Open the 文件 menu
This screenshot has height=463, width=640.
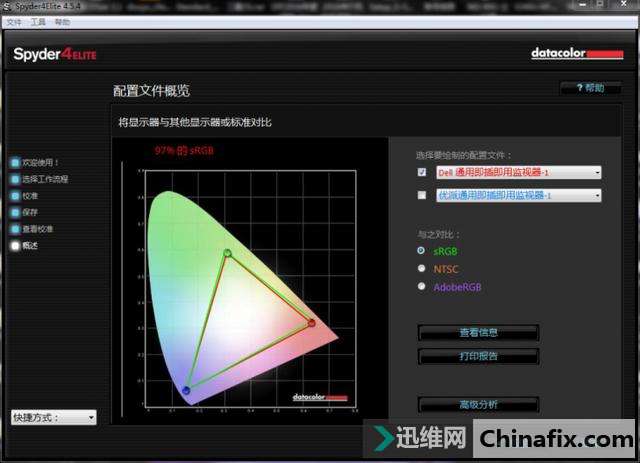(14, 22)
